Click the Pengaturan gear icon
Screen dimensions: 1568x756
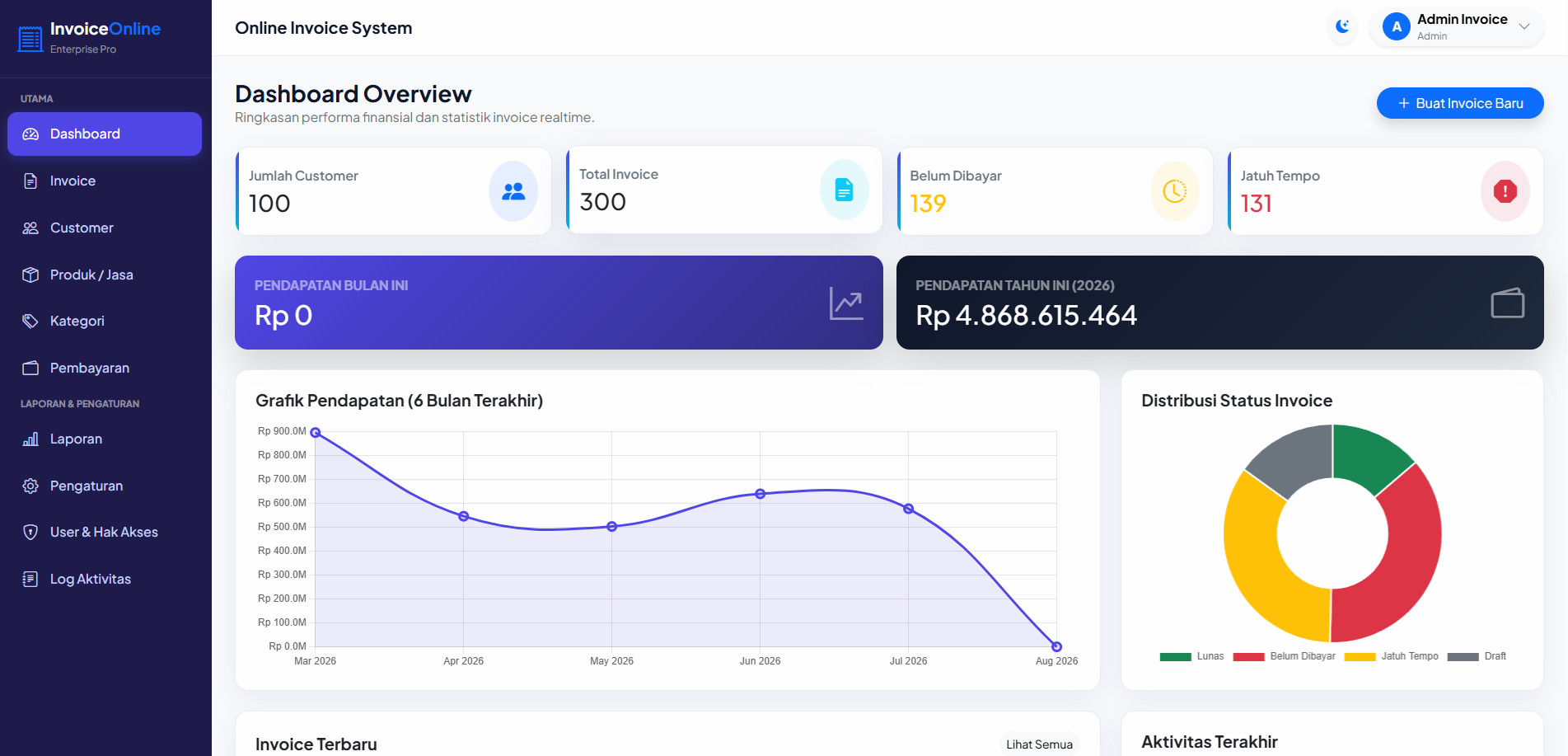(30, 486)
